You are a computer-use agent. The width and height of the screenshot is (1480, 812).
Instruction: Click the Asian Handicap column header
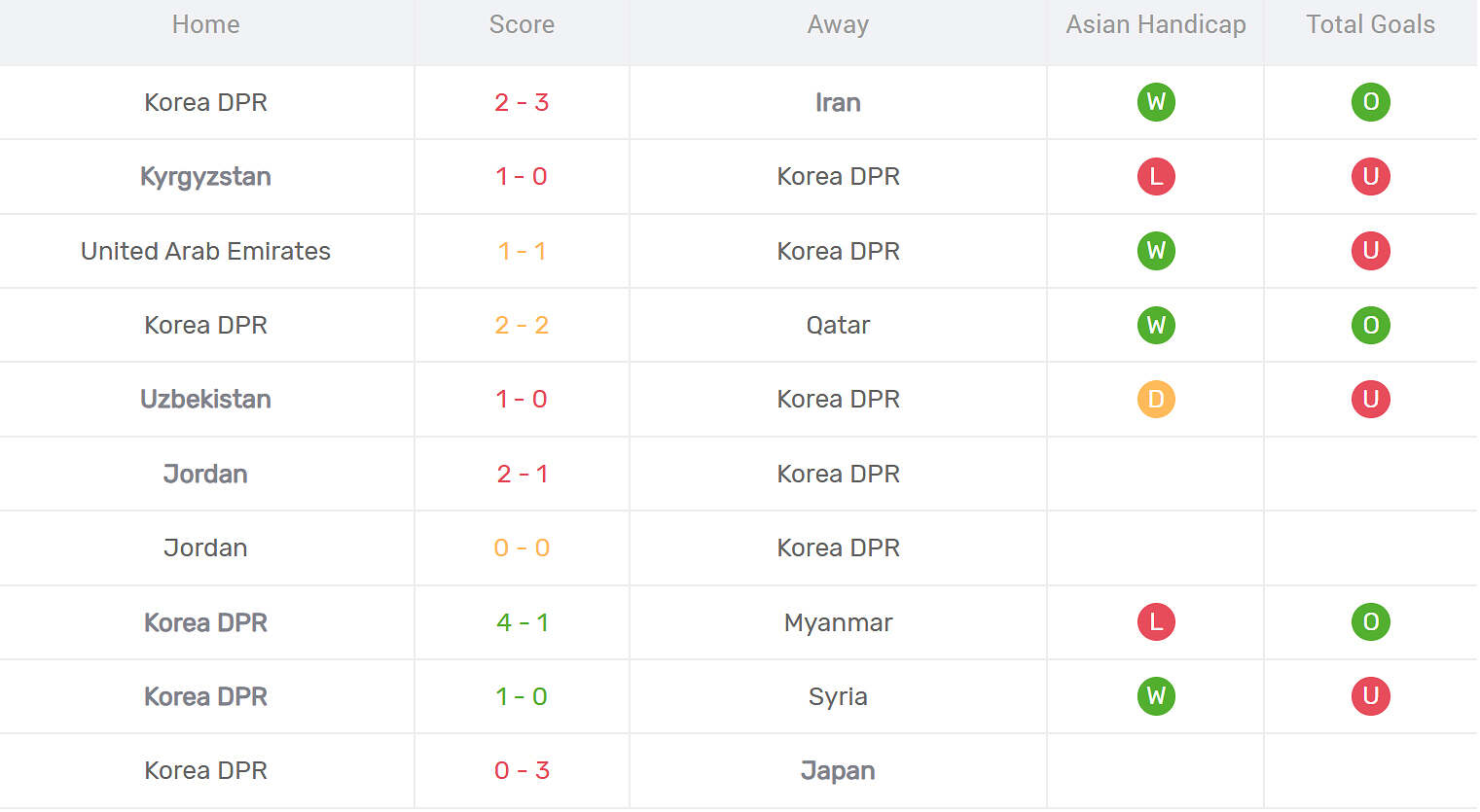click(1156, 24)
